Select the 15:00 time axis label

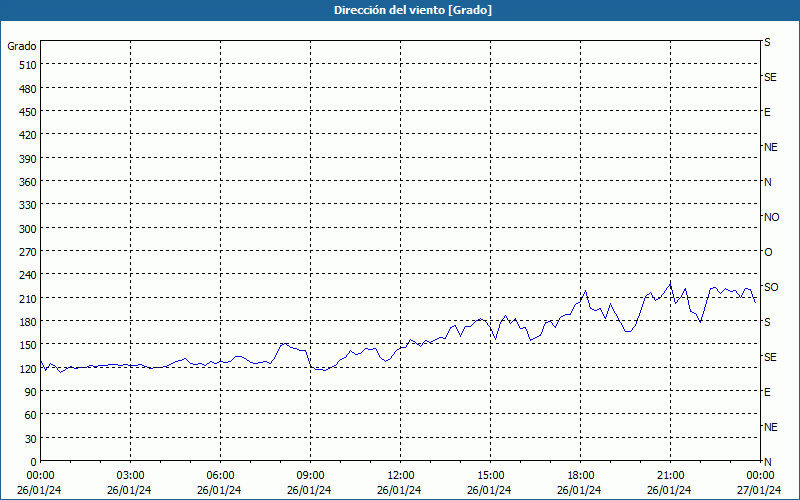490,476
